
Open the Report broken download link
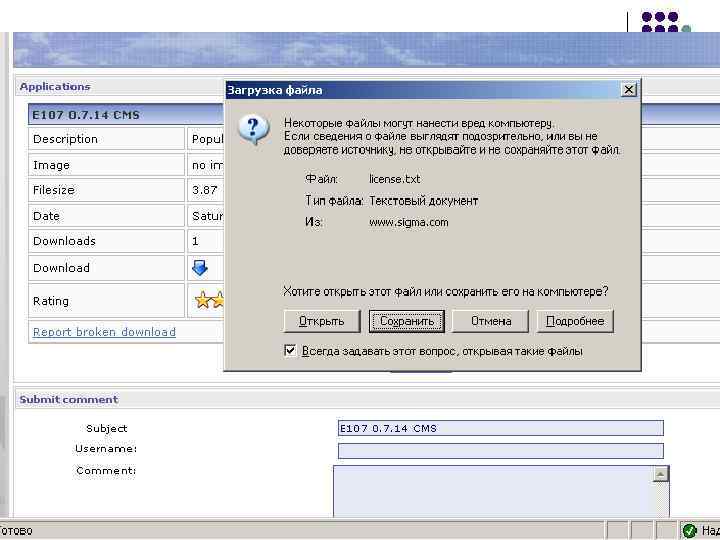tap(104, 332)
